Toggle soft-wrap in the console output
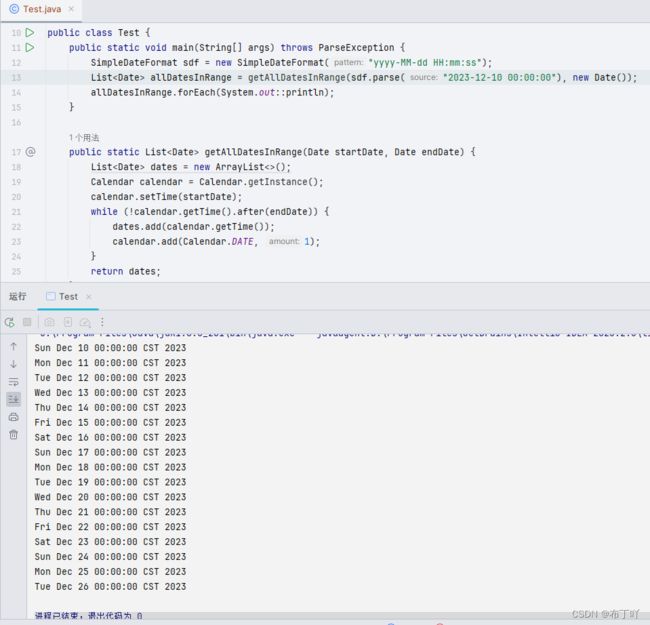 click(13, 382)
